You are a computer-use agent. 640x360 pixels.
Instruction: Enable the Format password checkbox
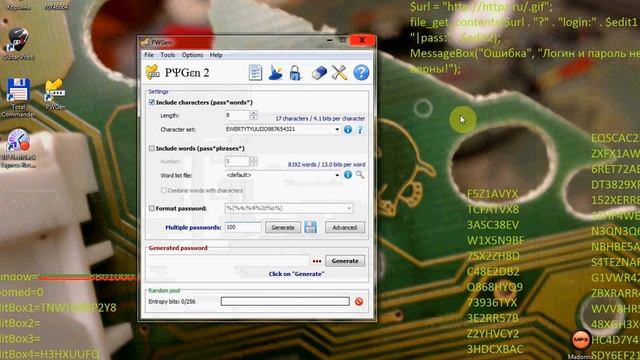pyautogui.click(x=151, y=208)
